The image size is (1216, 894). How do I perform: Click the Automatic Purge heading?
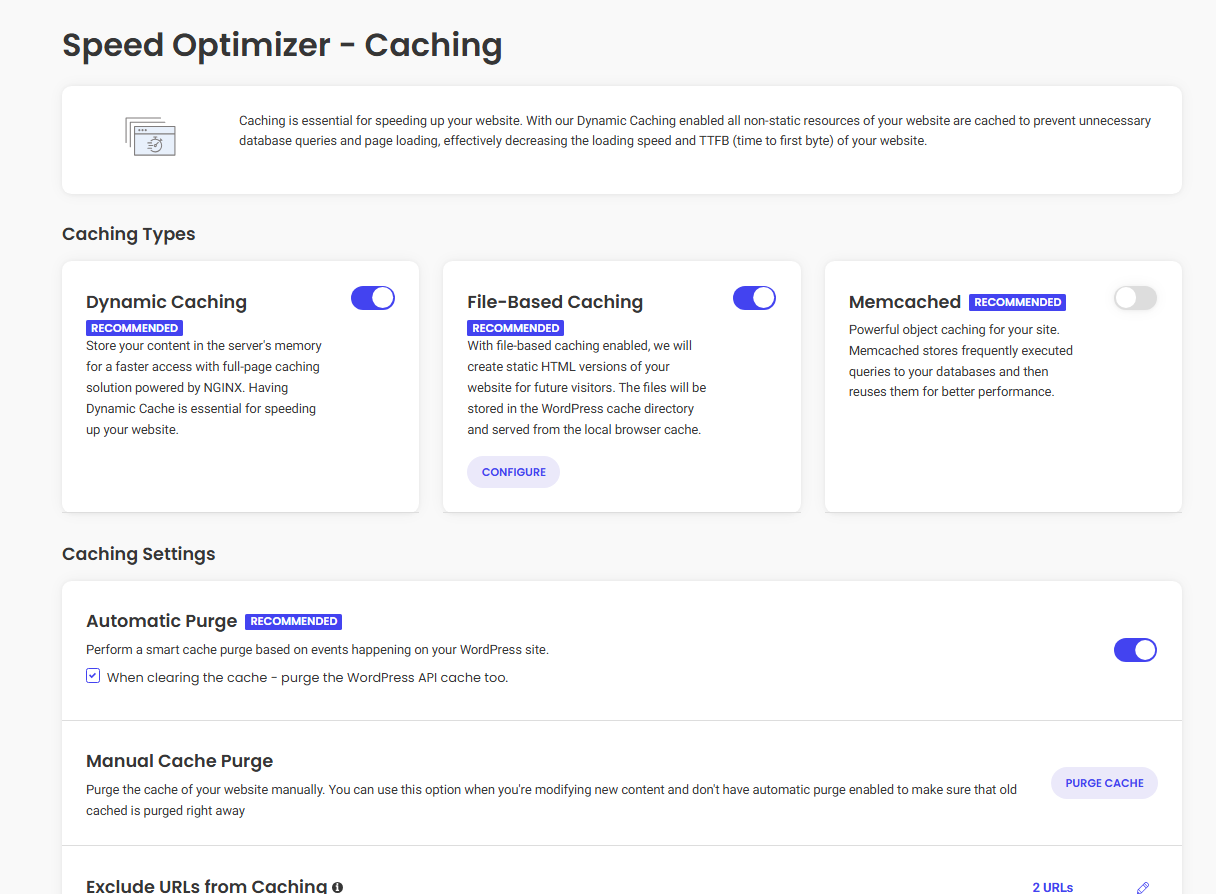(x=162, y=621)
